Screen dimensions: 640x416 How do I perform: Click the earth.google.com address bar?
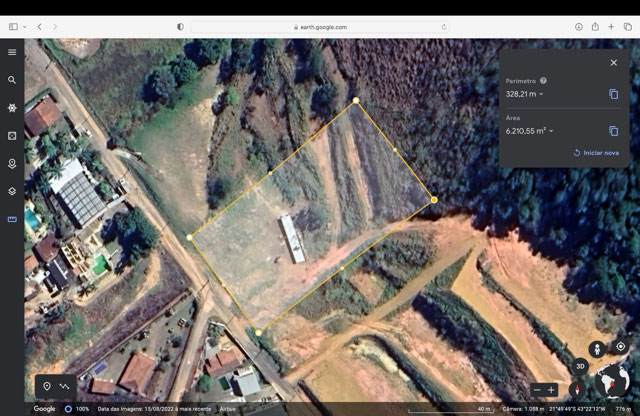tap(320, 27)
